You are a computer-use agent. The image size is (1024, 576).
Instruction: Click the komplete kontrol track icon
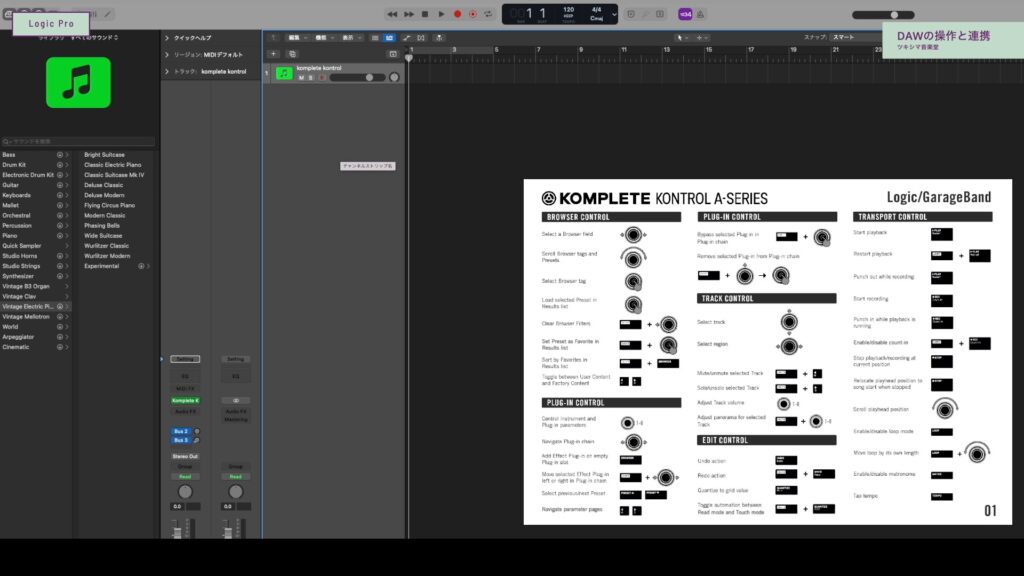pyautogui.click(x=284, y=73)
